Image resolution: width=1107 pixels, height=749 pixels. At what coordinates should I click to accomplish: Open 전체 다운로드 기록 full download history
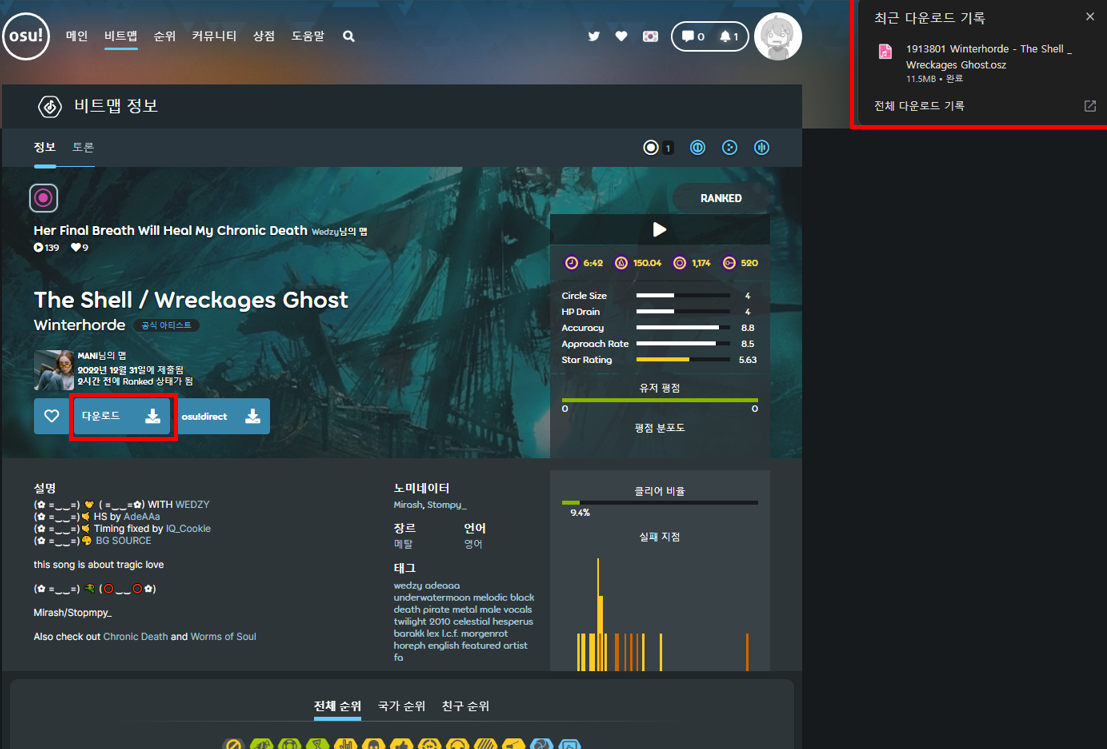919,106
